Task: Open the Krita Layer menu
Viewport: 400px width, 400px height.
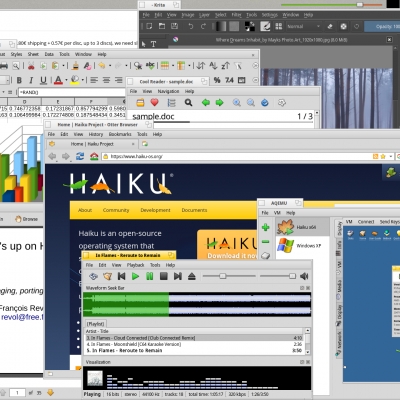Action: click(204, 15)
